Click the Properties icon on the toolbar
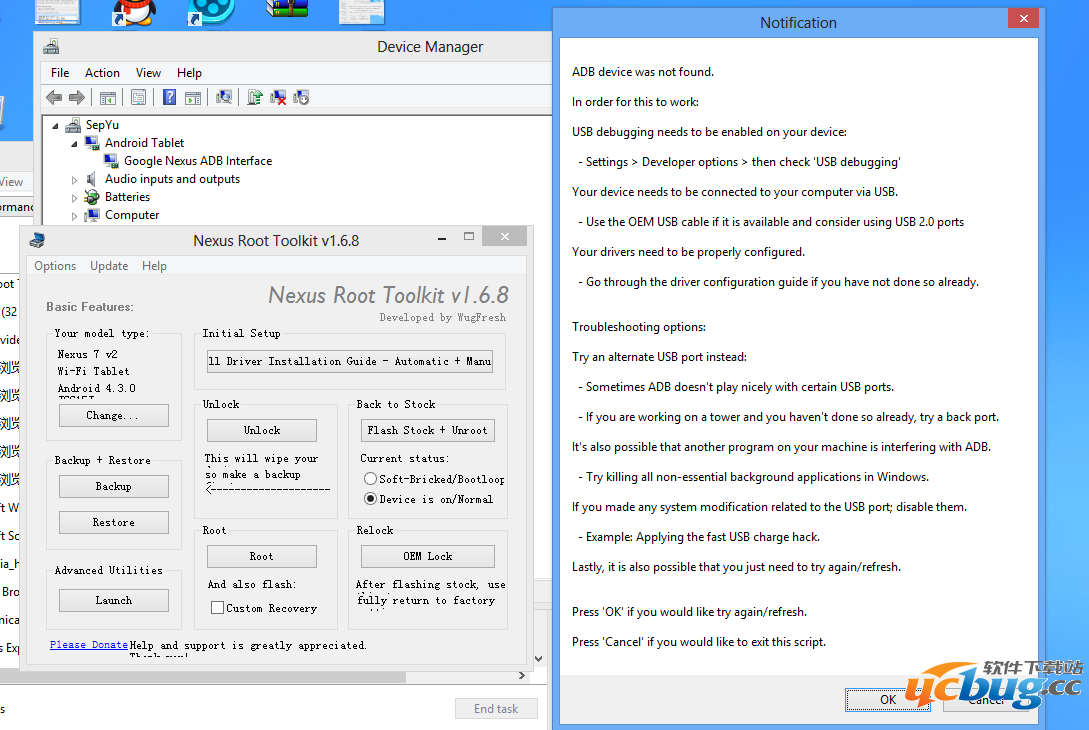Image resolution: width=1089 pixels, height=730 pixels. (x=140, y=96)
